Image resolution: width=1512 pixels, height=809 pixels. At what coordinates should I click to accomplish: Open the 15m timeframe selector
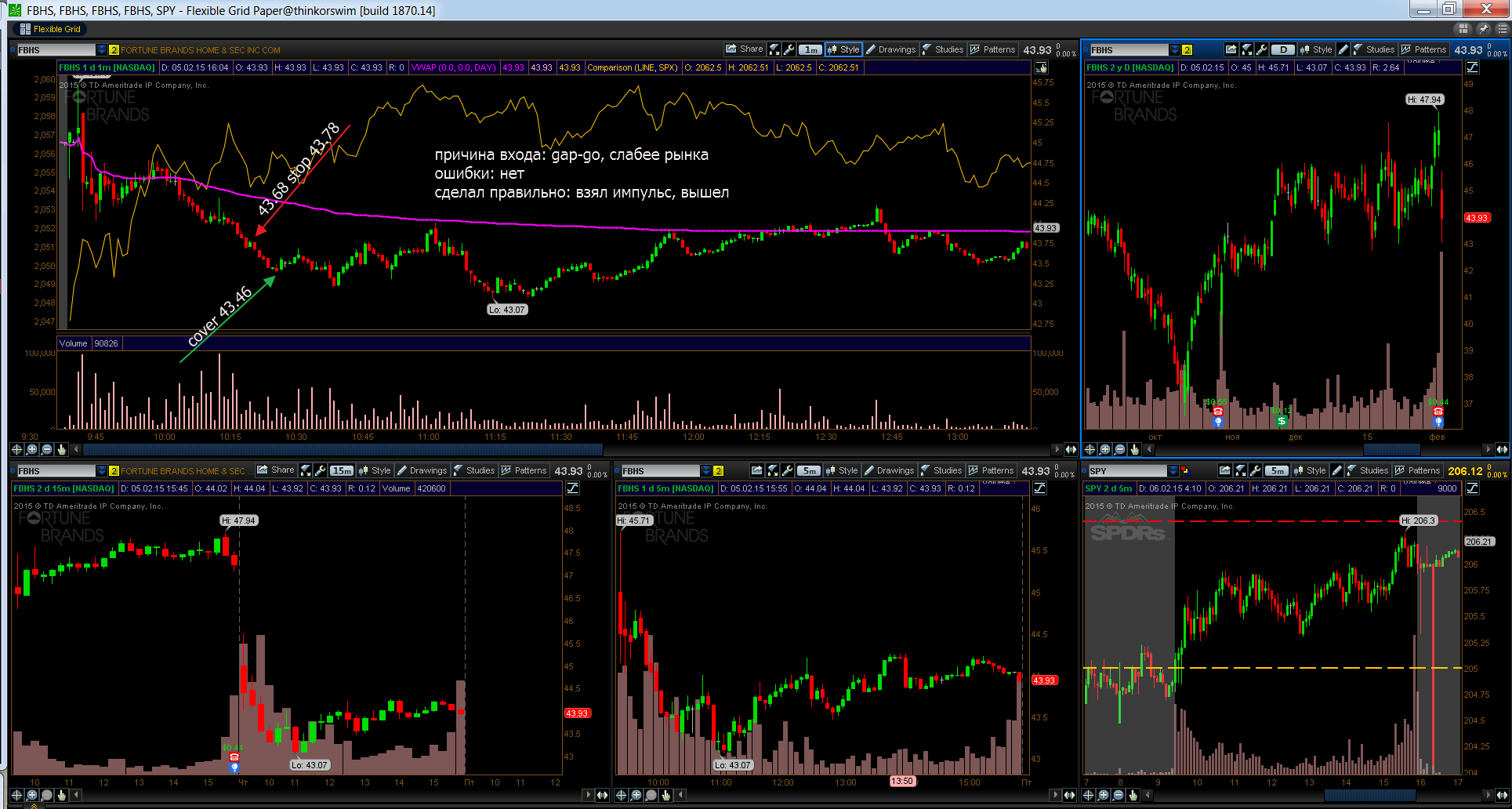click(342, 470)
